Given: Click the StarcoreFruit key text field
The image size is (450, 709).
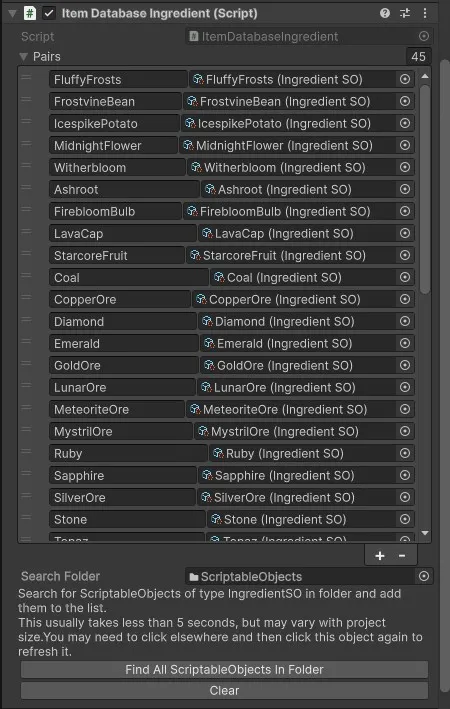Looking at the screenshot, I should 117,255.
